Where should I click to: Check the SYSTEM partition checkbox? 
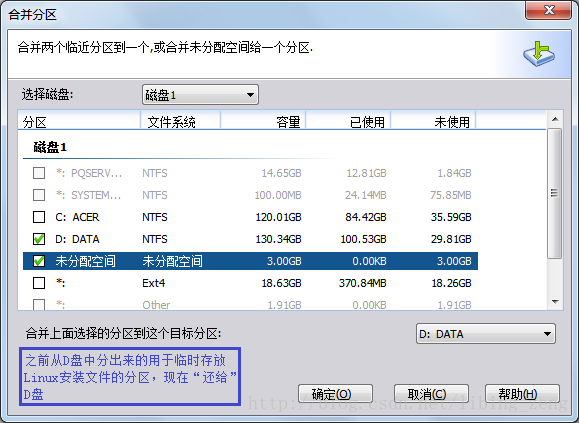pyautogui.click(x=39, y=195)
